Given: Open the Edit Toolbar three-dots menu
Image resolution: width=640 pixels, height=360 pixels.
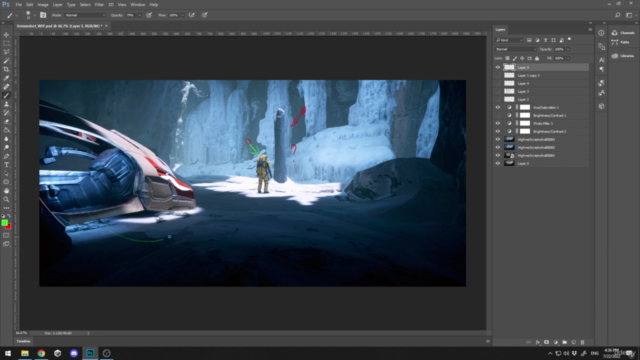Looking at the screenshot, I should coord(6,208).
